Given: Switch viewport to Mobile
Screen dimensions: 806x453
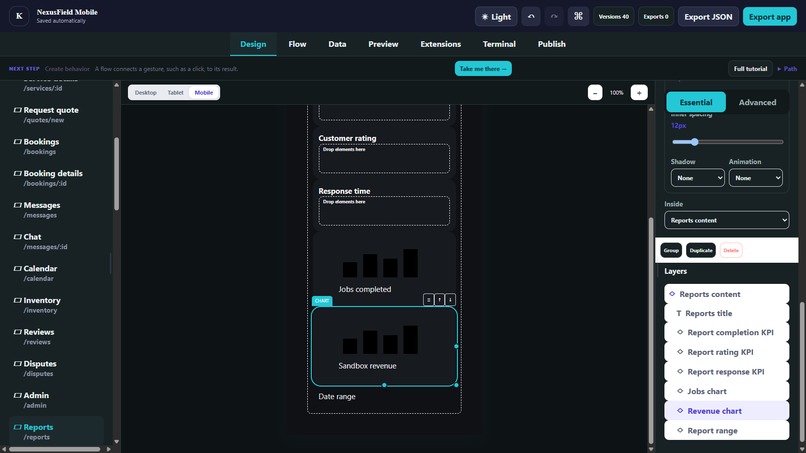Looking at the screenshot, I should 204,93.
